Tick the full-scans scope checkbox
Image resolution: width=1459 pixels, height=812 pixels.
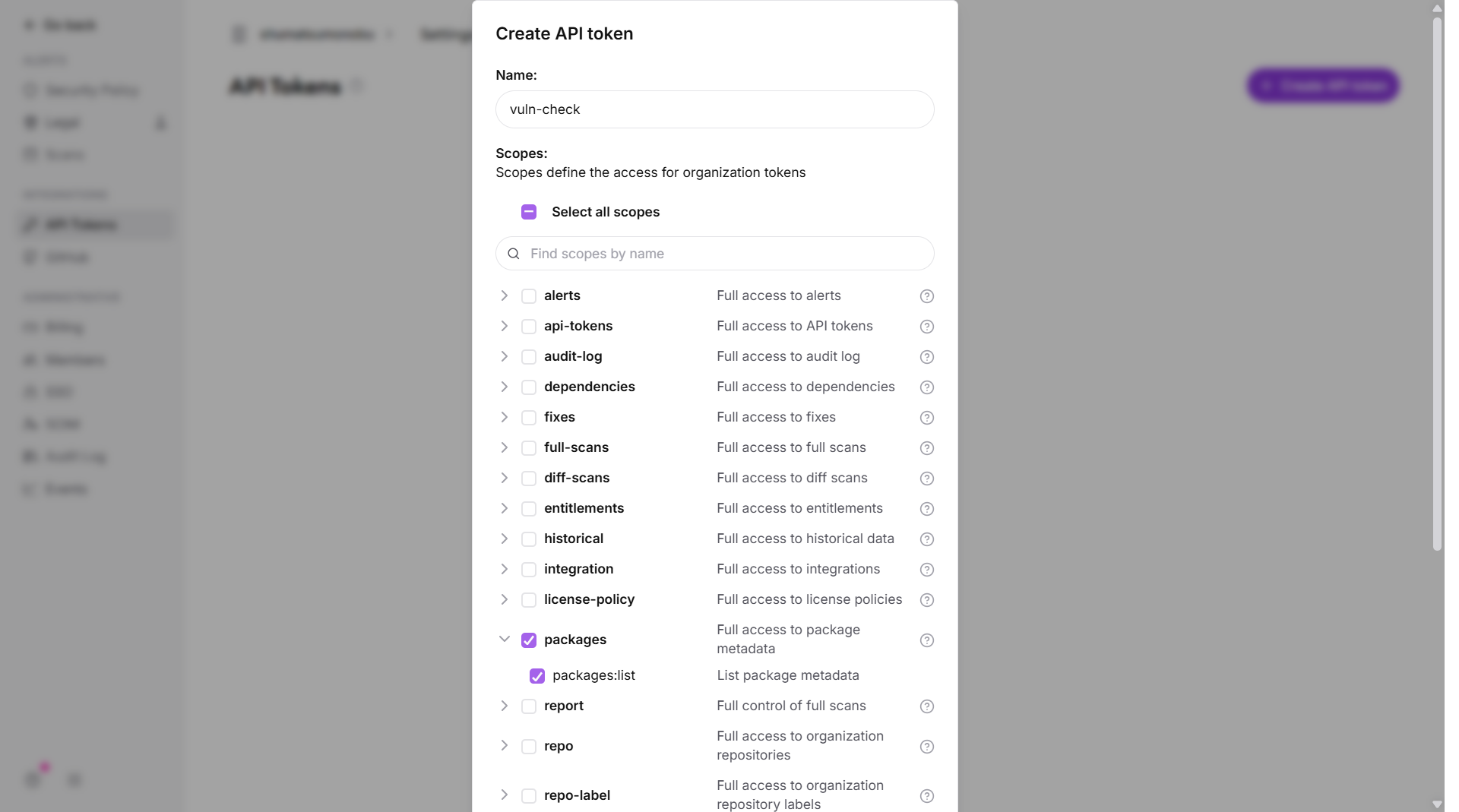[529, 448]
